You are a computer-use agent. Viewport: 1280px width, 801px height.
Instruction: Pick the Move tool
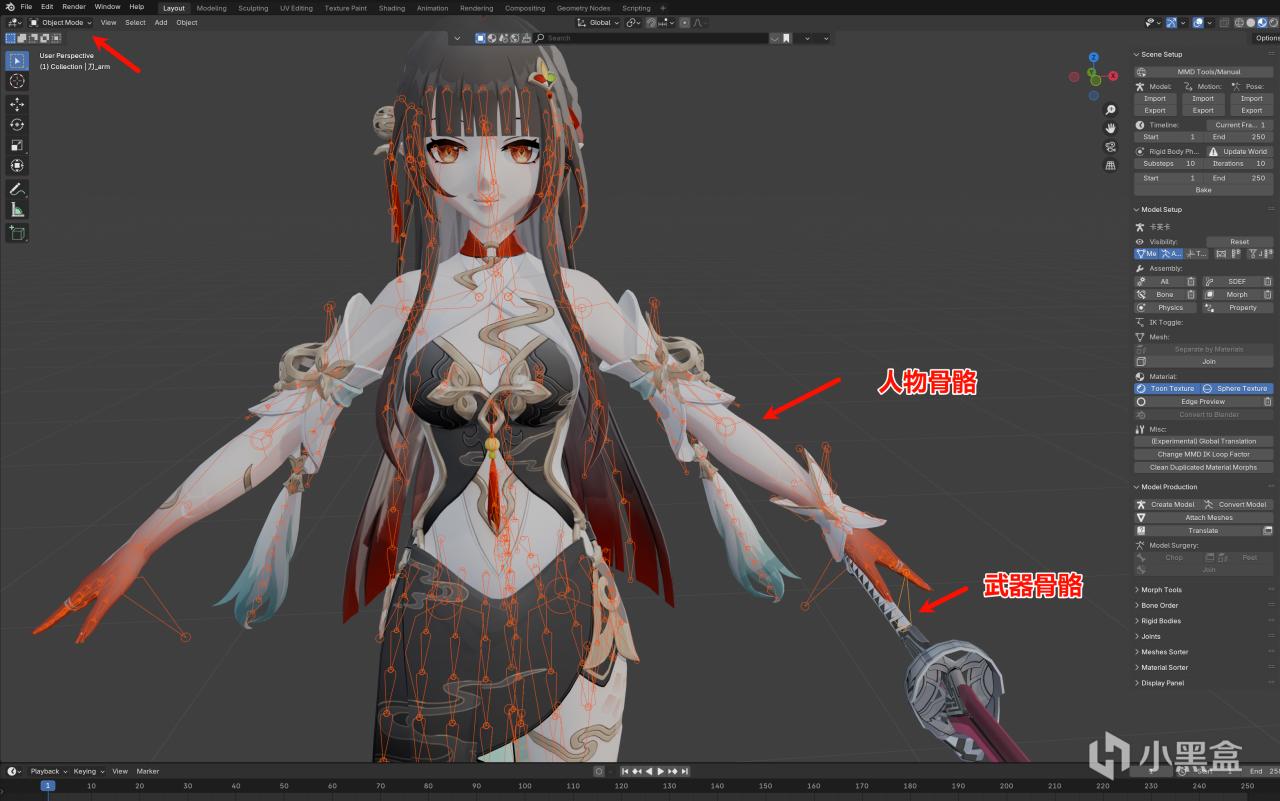coord(17,104)
